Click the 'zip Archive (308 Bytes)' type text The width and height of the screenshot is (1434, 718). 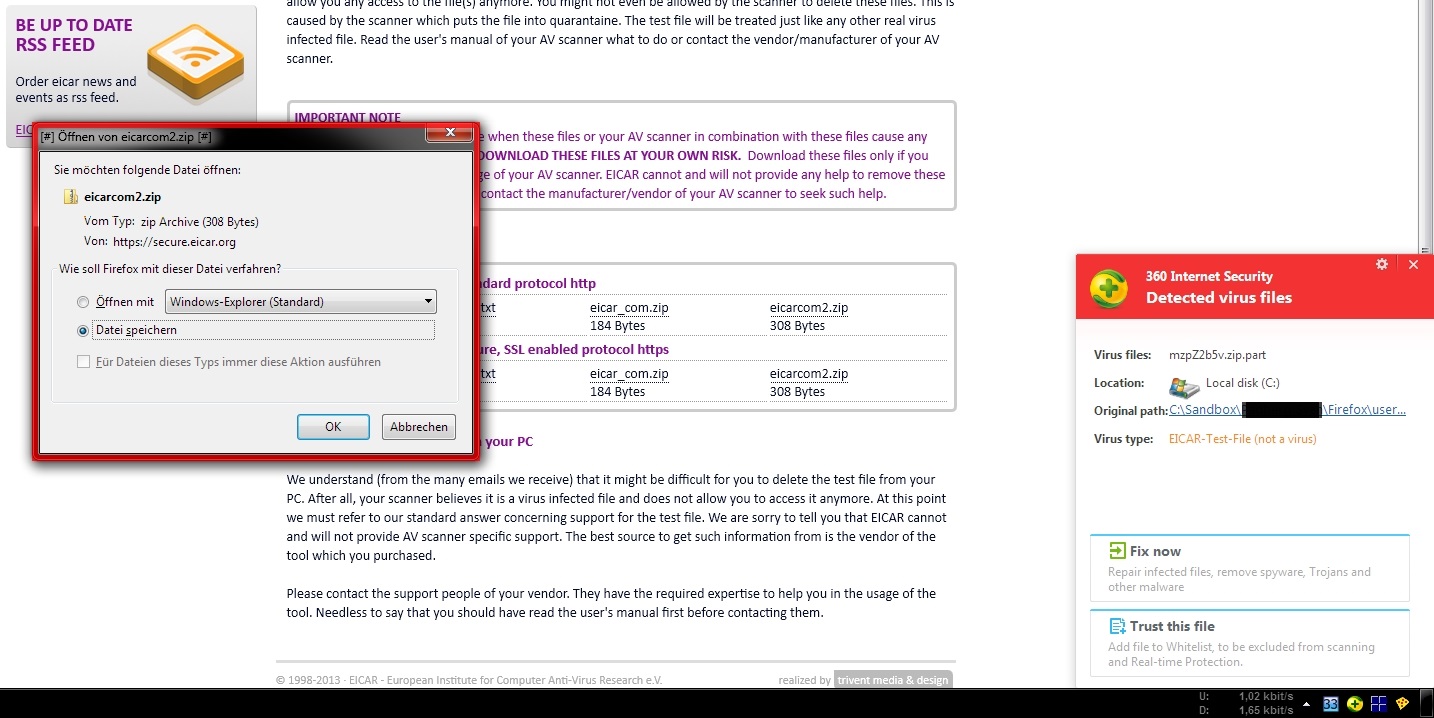199,222
